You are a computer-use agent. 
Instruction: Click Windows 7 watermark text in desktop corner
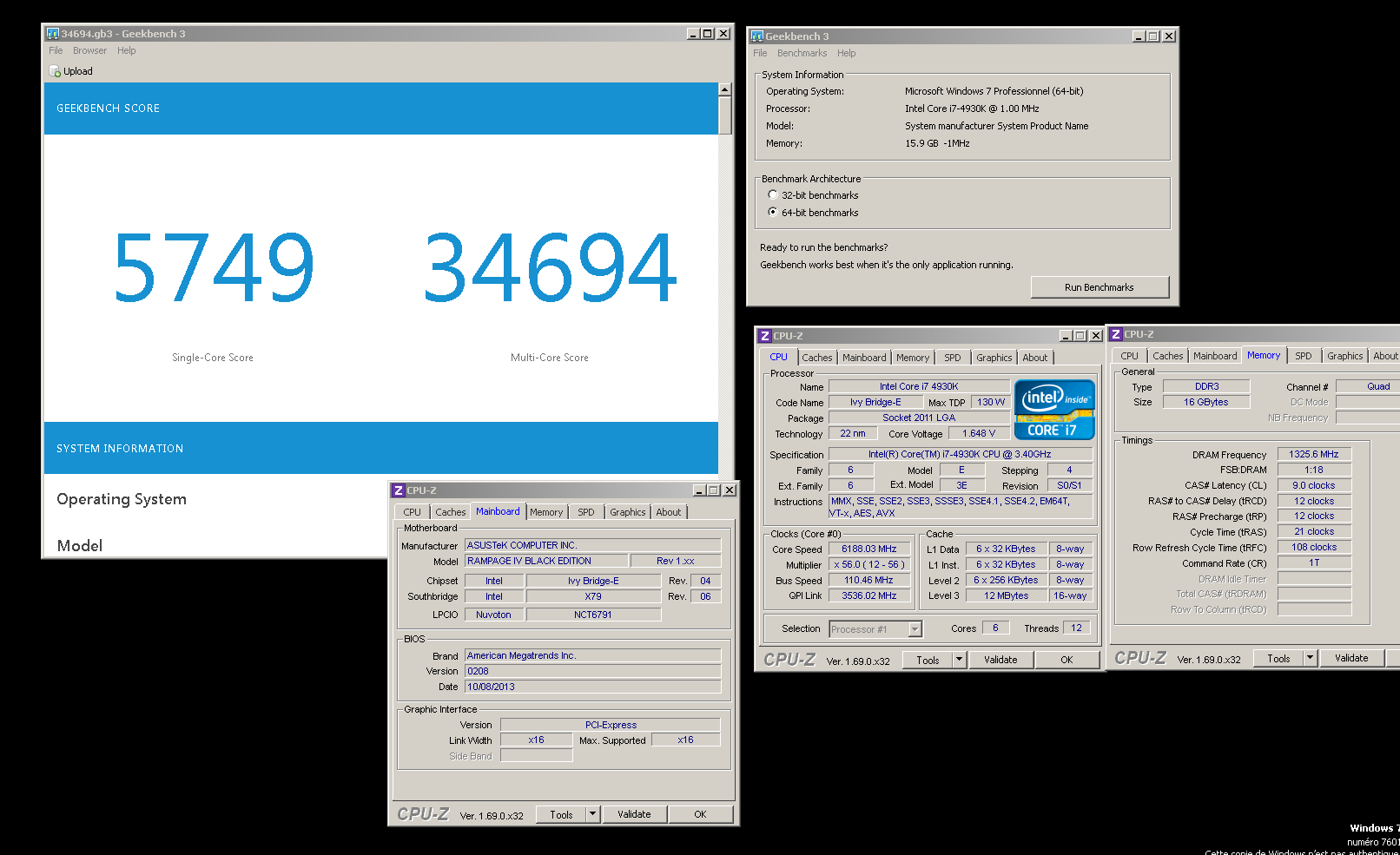pyautogui.click(x=1374, y=828)
